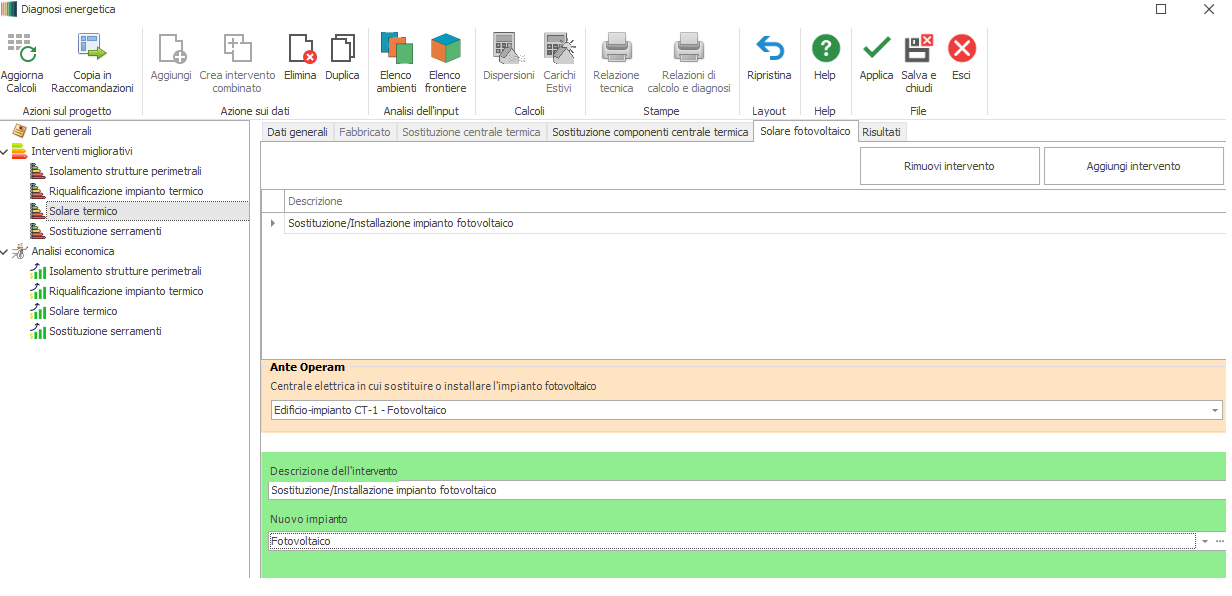The width and height of the screenshot is (1232, 596).
Task: Collapse the Interventi migliorativi tree node
Action: point(5,152)
